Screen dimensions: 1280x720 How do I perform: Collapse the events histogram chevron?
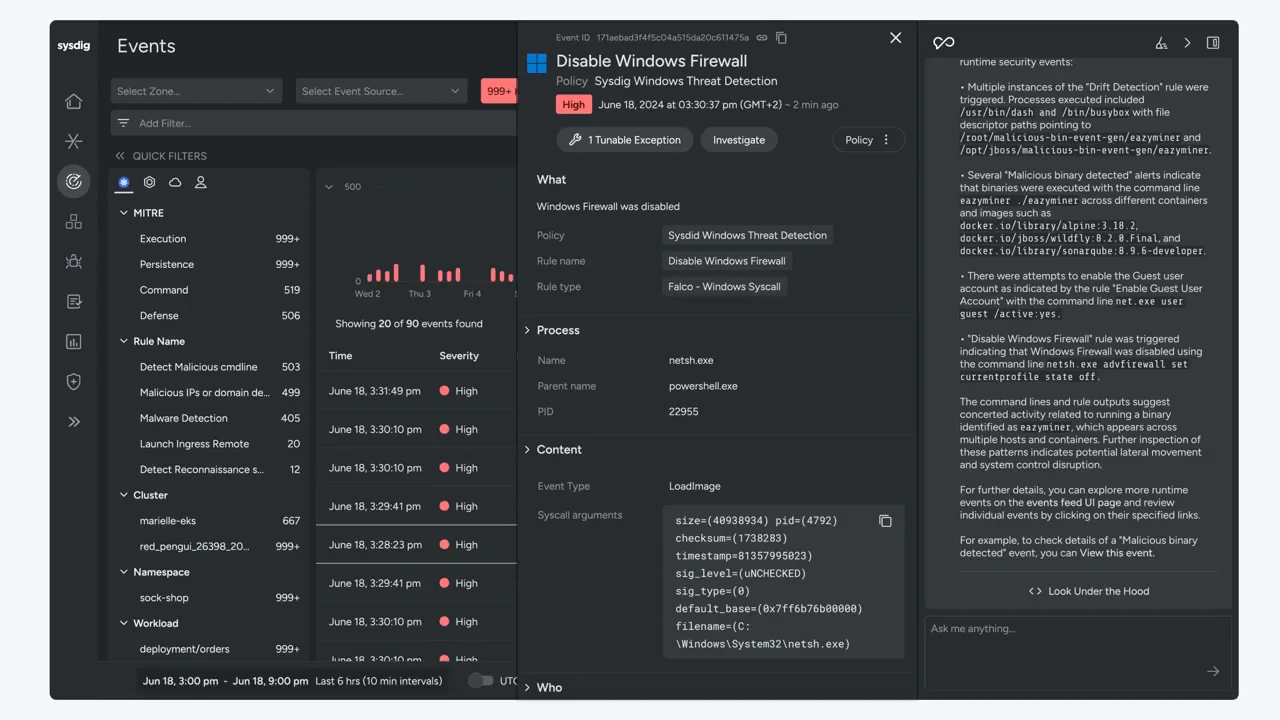click(329, 187)
